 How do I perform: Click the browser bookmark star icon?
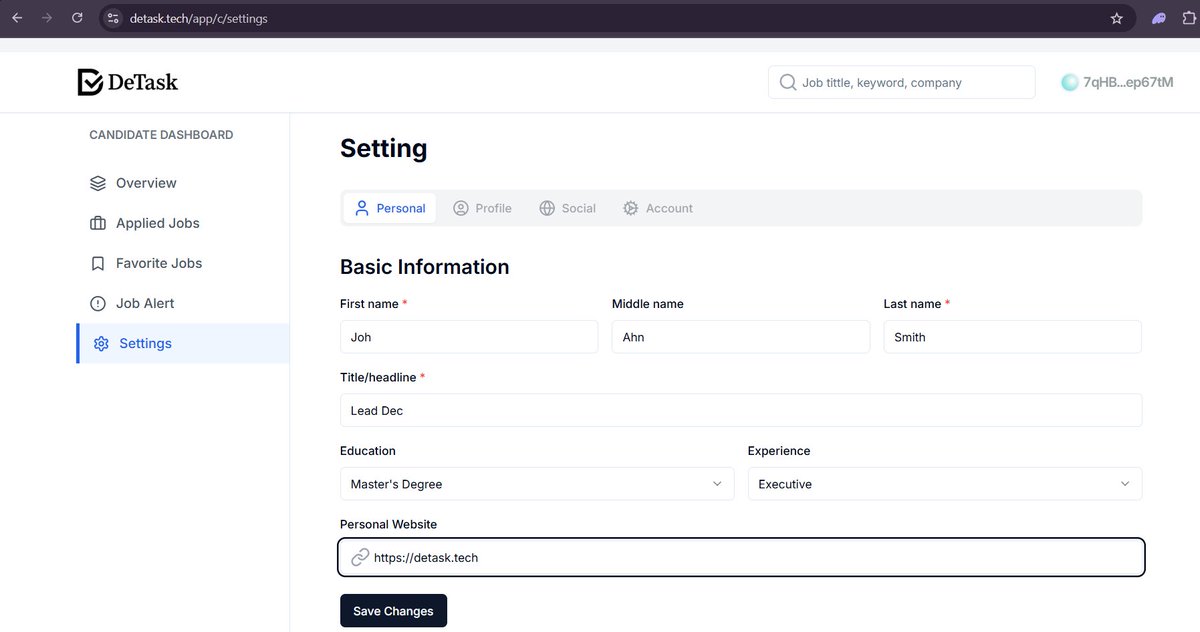(x=1117, y=17)
